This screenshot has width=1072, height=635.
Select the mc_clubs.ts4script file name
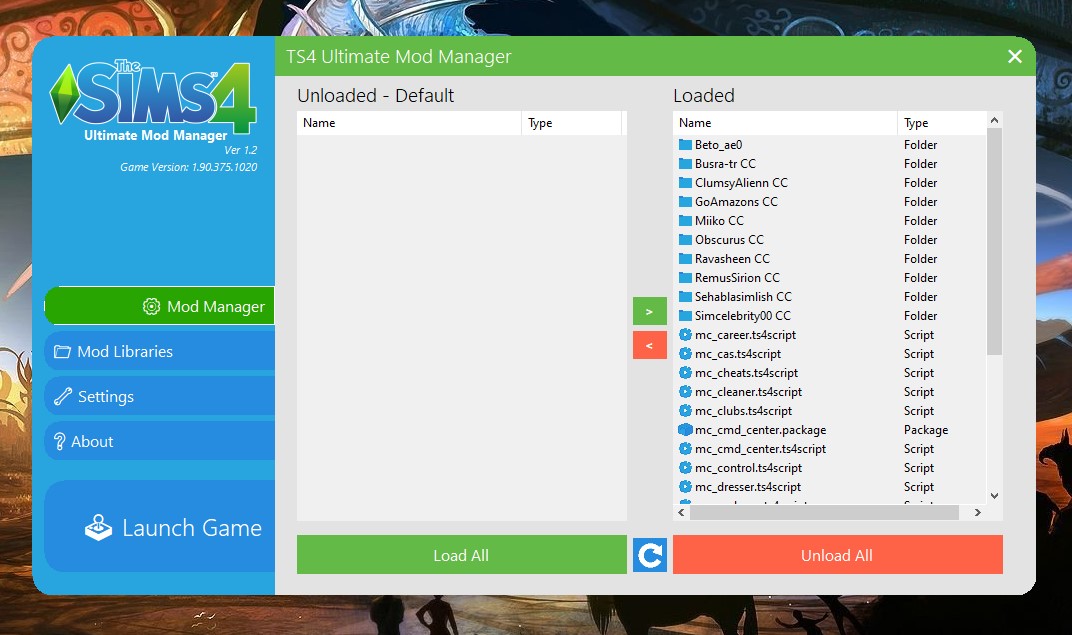[x=743, y=411]
